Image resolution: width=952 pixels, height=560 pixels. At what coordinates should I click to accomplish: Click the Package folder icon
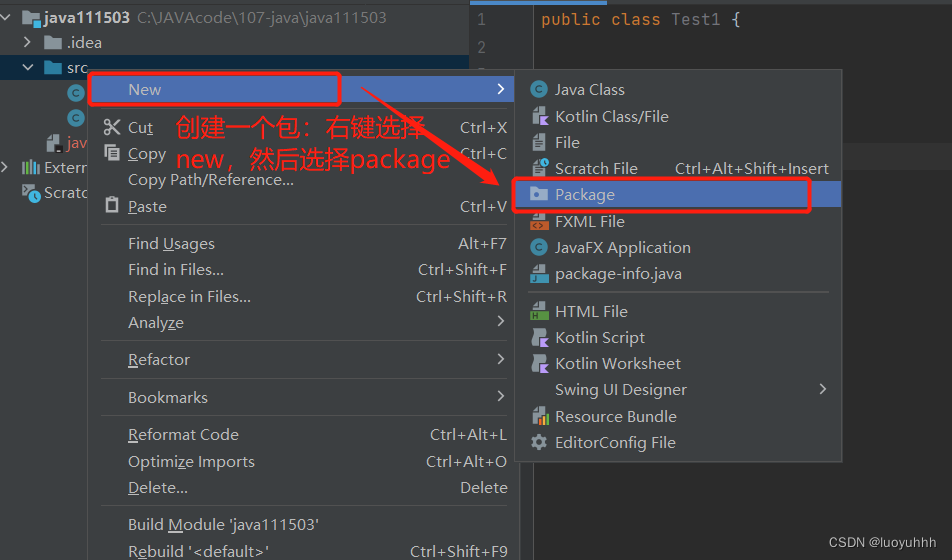[539, 194]
